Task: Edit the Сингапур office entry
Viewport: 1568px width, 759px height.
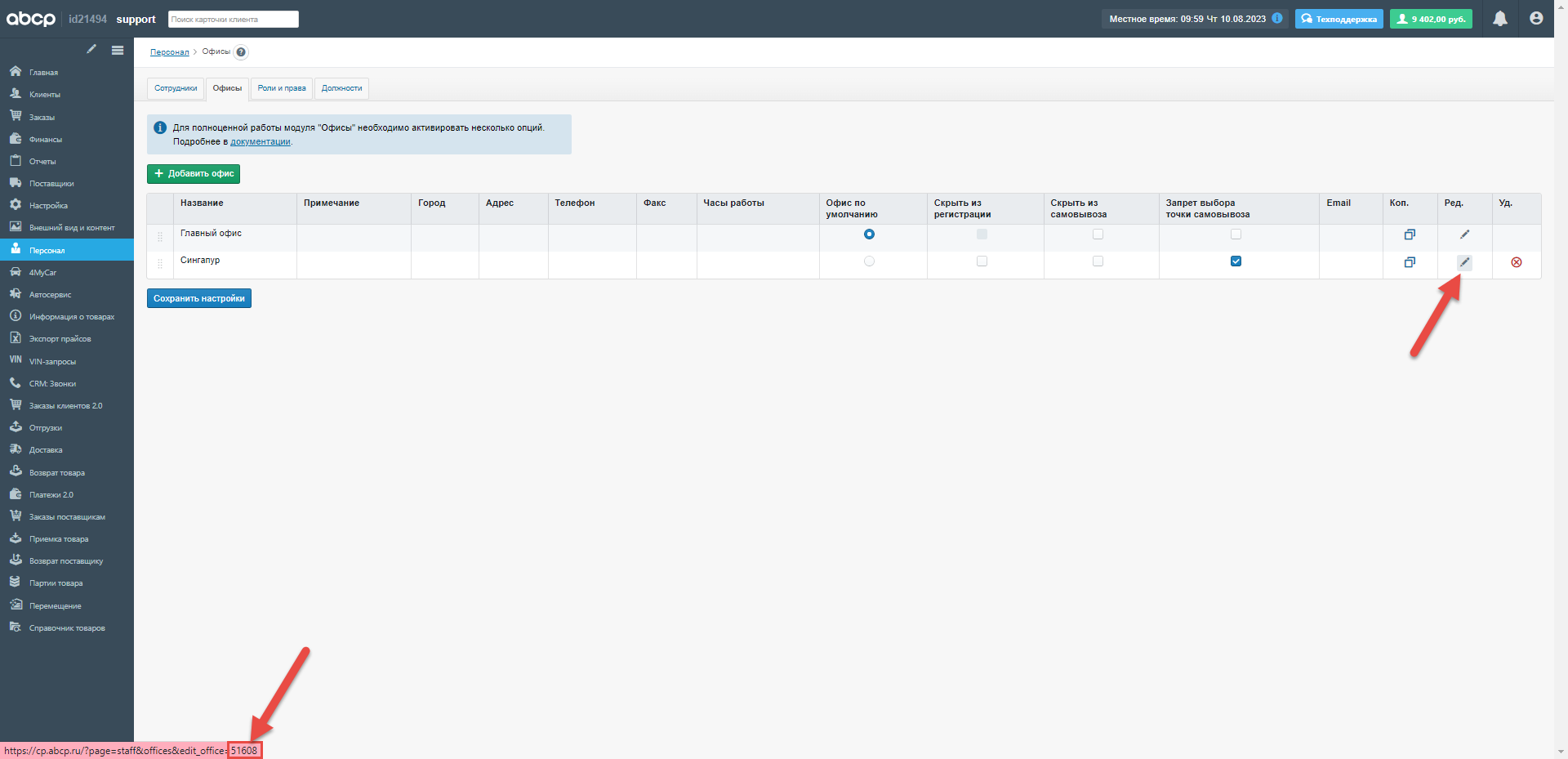Action: click(x=1464, y=262)
